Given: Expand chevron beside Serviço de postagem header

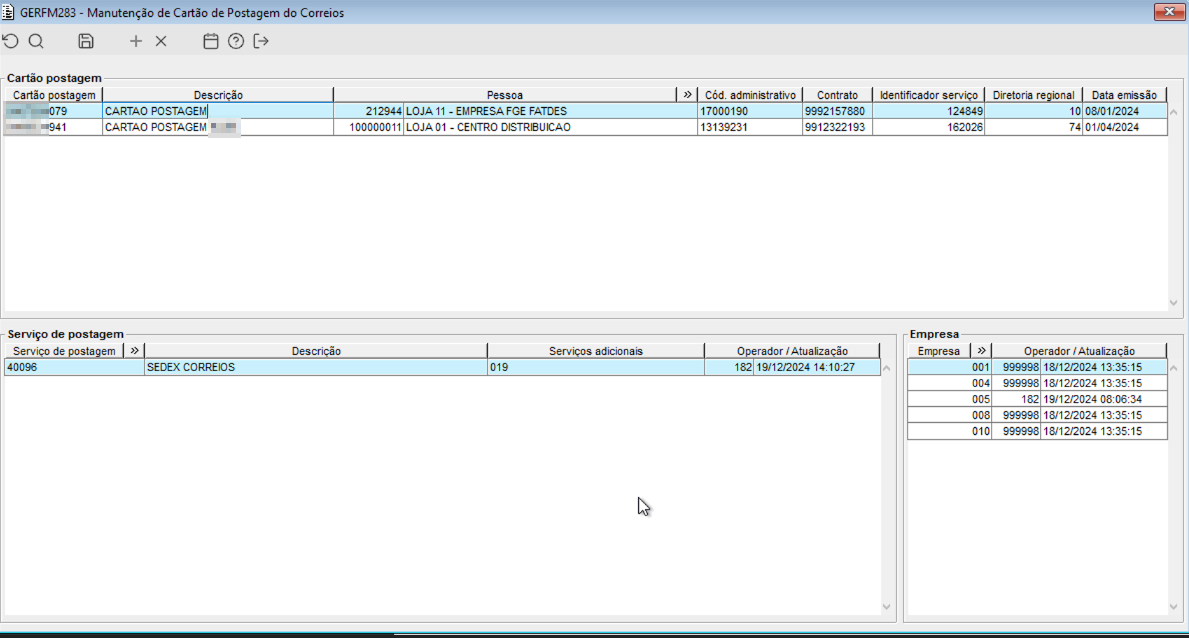Looking at the screenshot, I should 134,350.
